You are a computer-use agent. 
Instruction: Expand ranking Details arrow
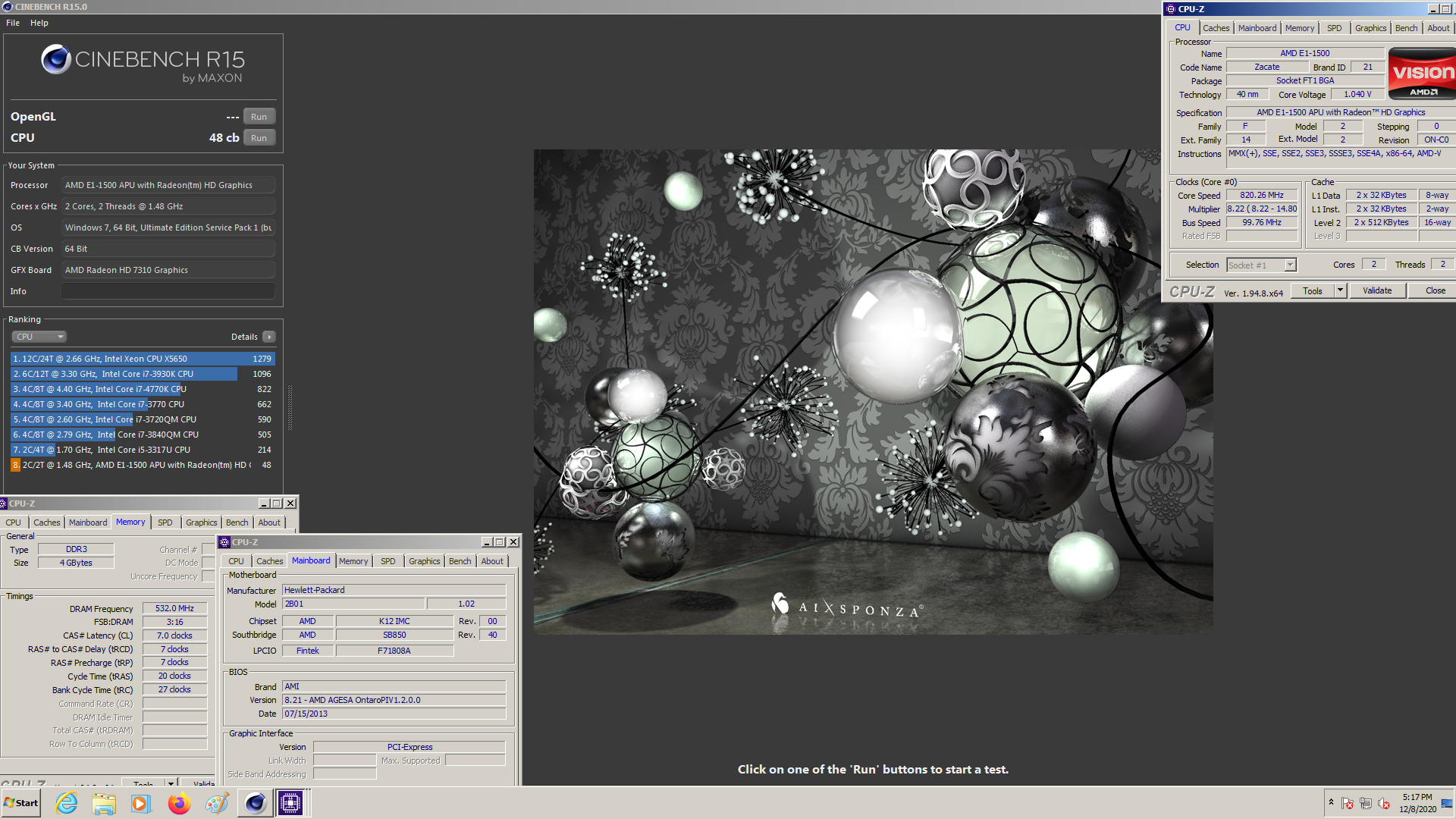tap(269, 337)
